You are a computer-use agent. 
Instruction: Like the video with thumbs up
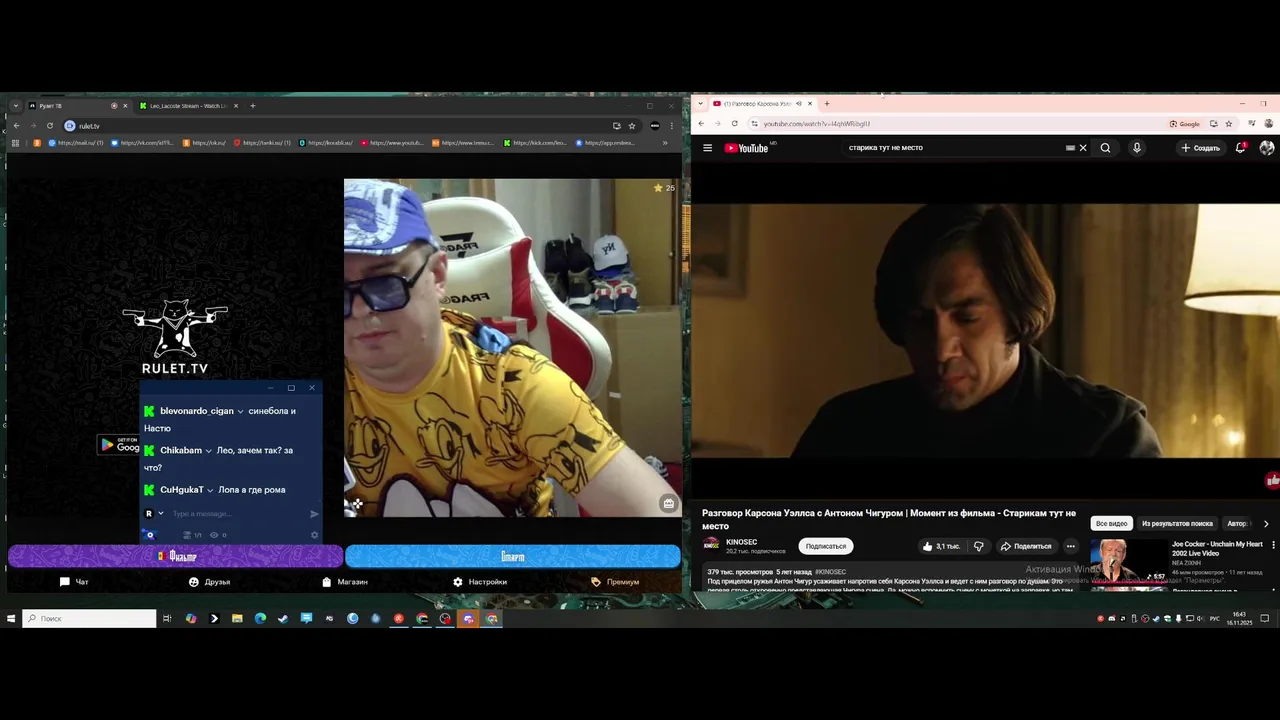(940, 546)
